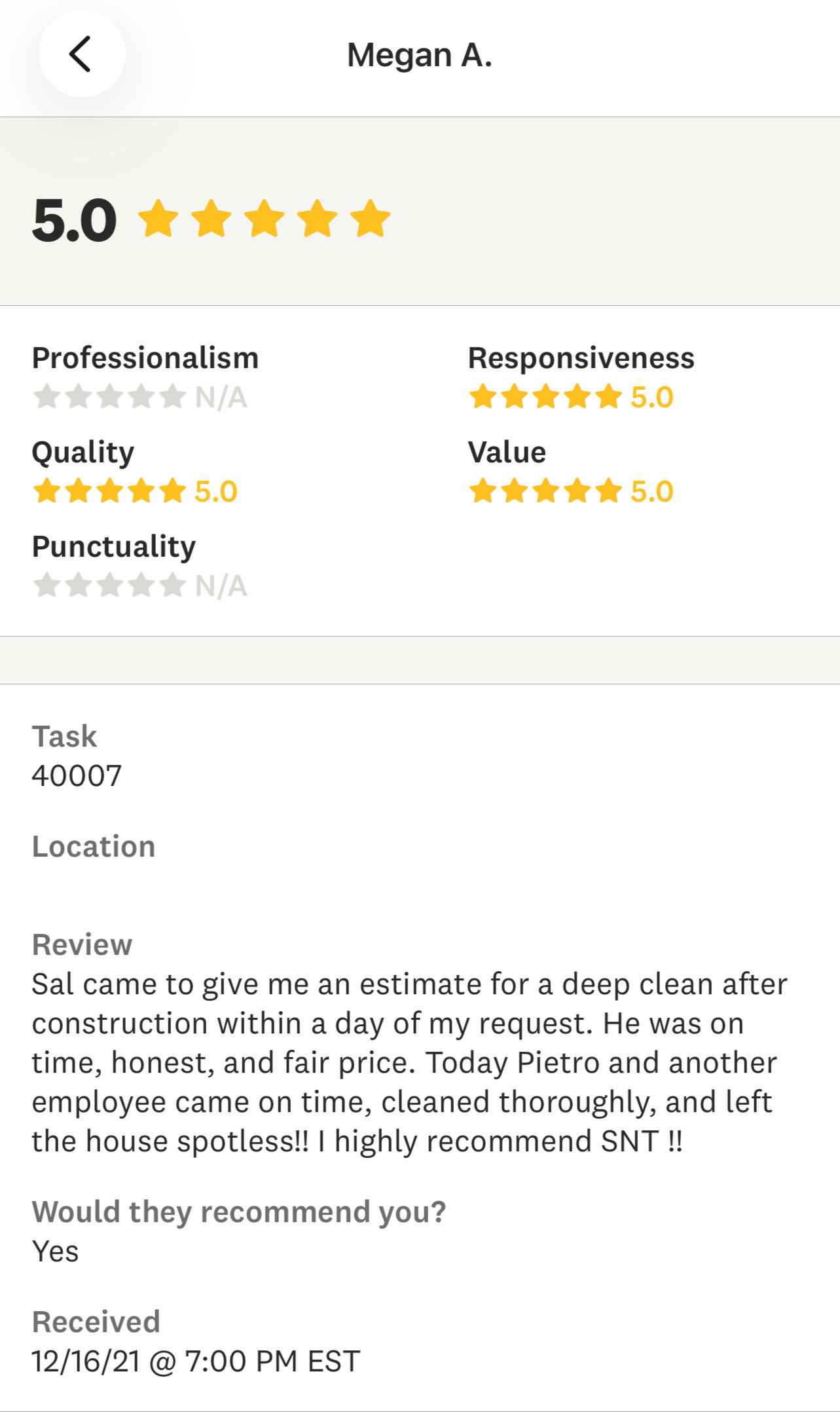
Task: Click the Task number 40007
Action: coord(77,776)
